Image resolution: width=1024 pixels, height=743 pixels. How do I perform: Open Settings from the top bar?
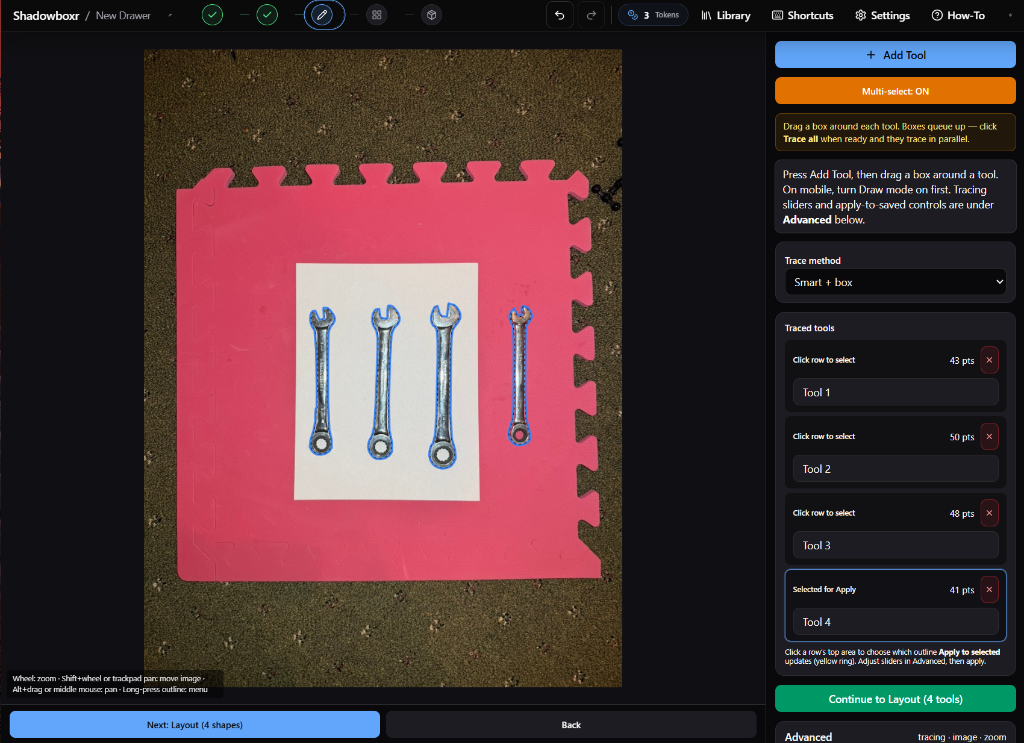click(882, 15)
